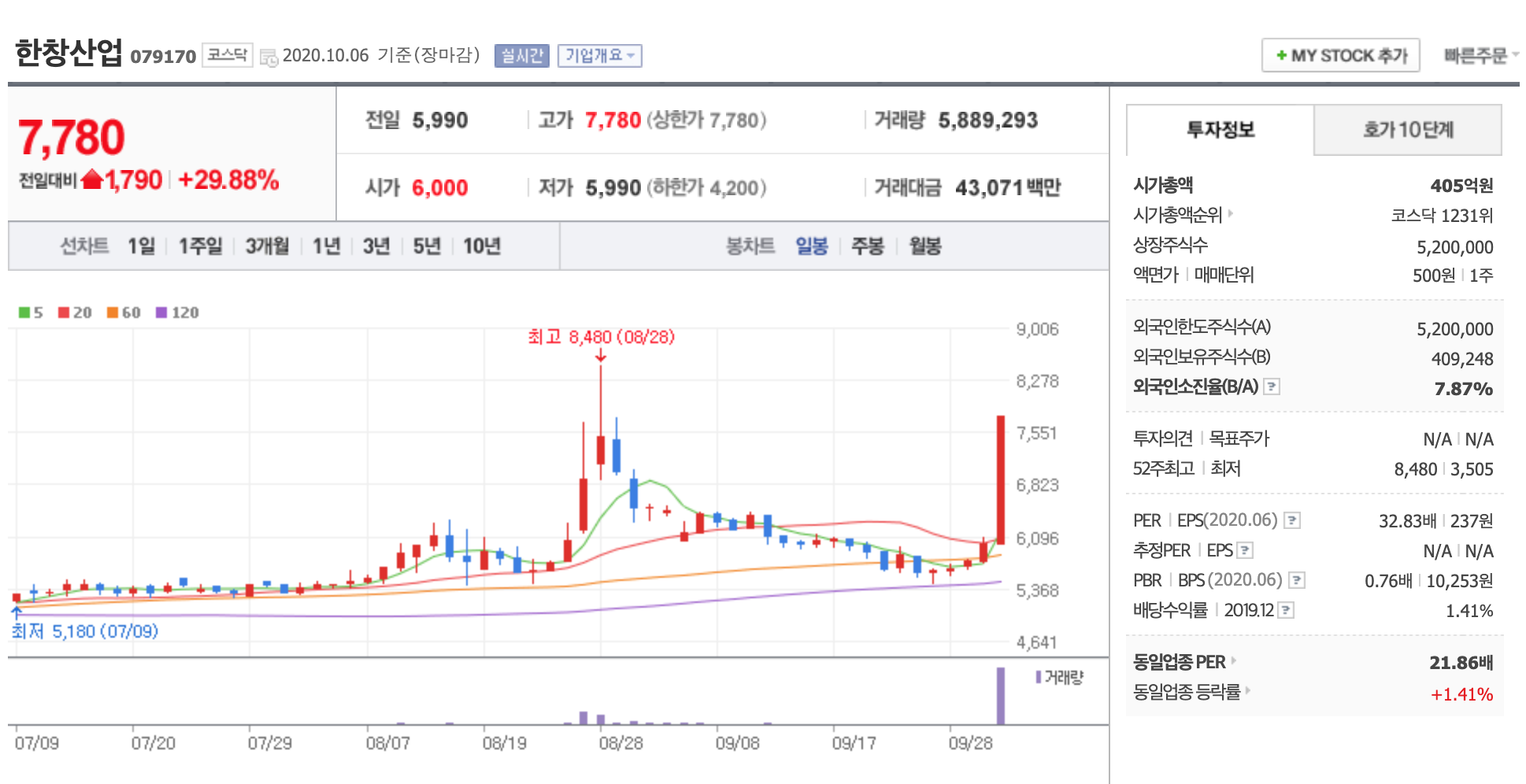Click the 상장주식수 value 5,200,000
1526x784 pixels.
(1455, 247)
